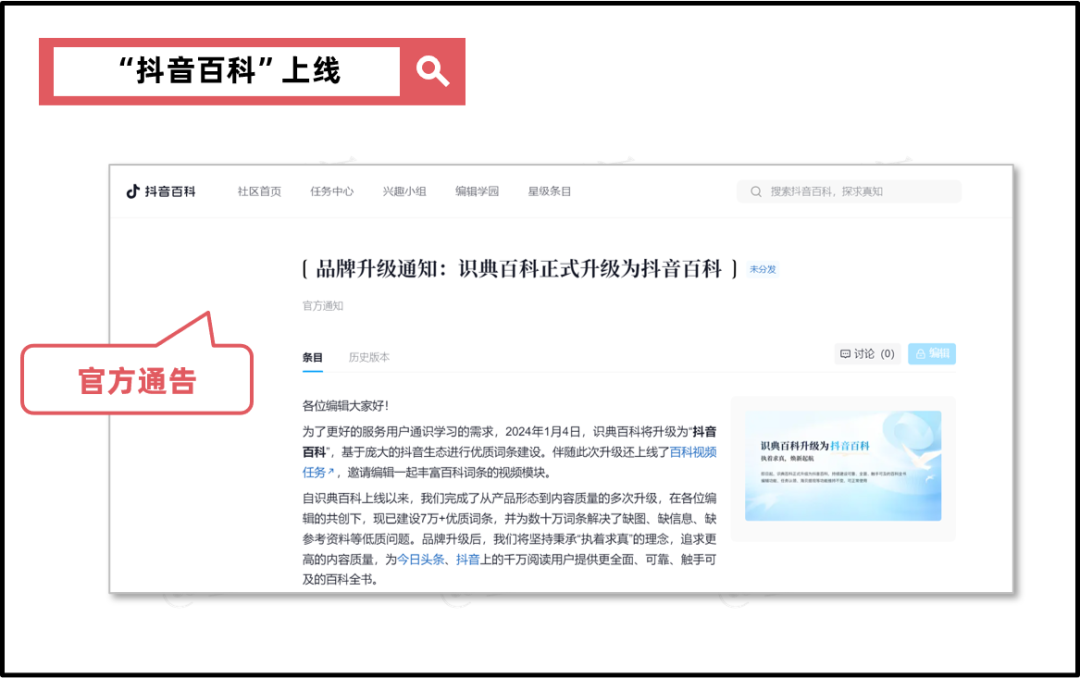This screenshot has width=1080, height=678.
Task: Click the blue 编辑 button
Action: click(x=932, y=353)
